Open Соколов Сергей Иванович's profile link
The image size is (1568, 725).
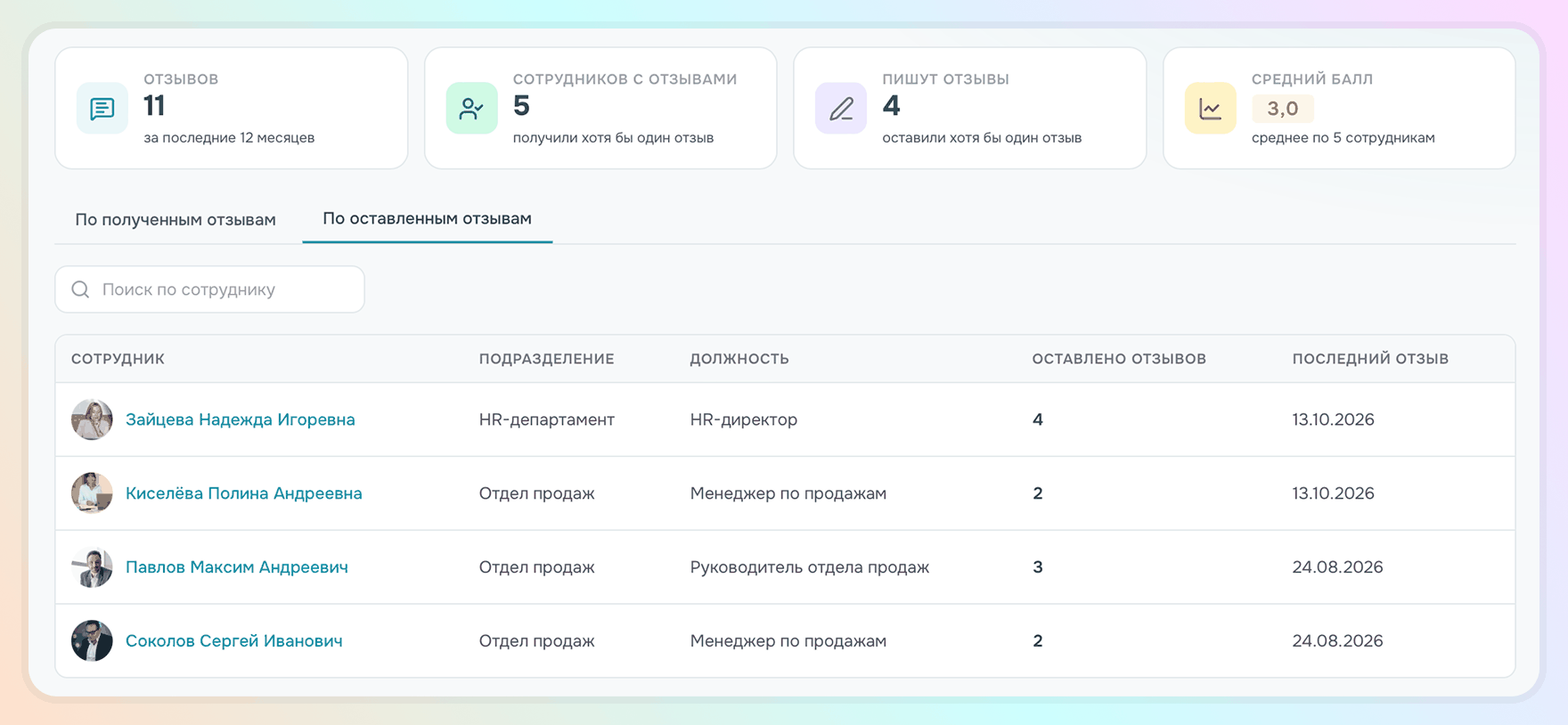point(234,641)
